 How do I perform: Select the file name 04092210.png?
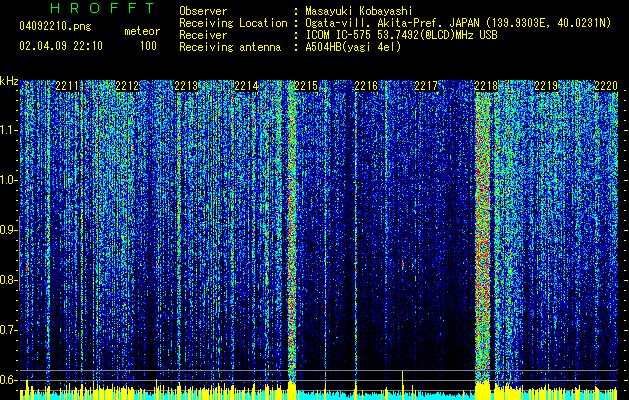55,26
